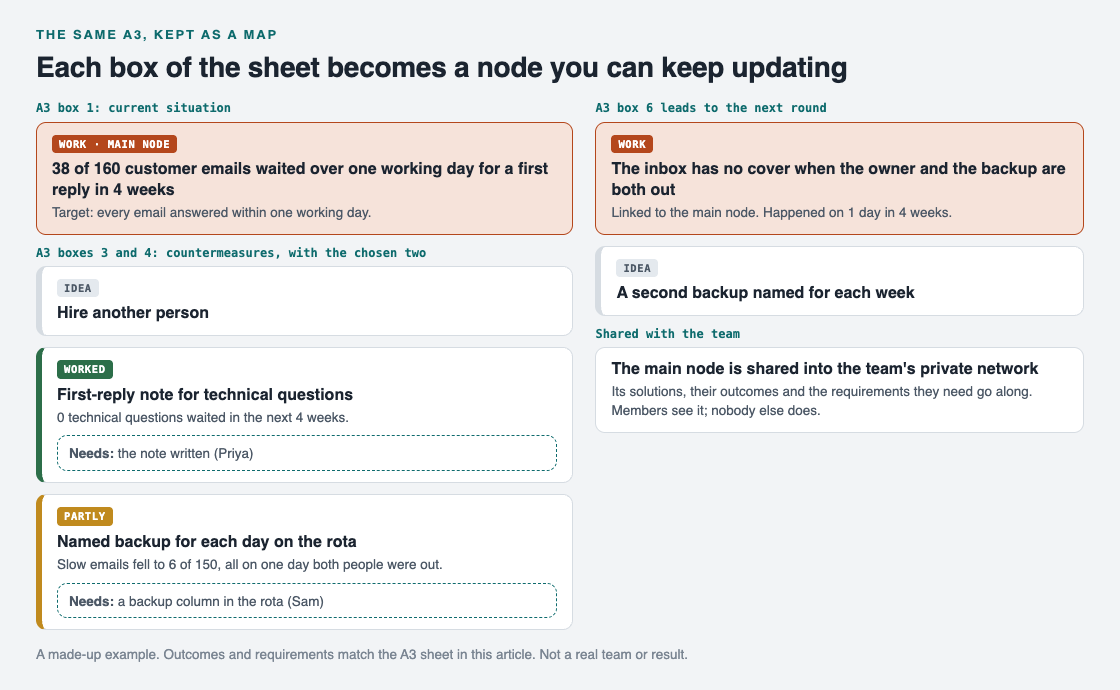Click IDEA badge above Hire another person
Viewport: 1120px width, 690px height.
78,289
